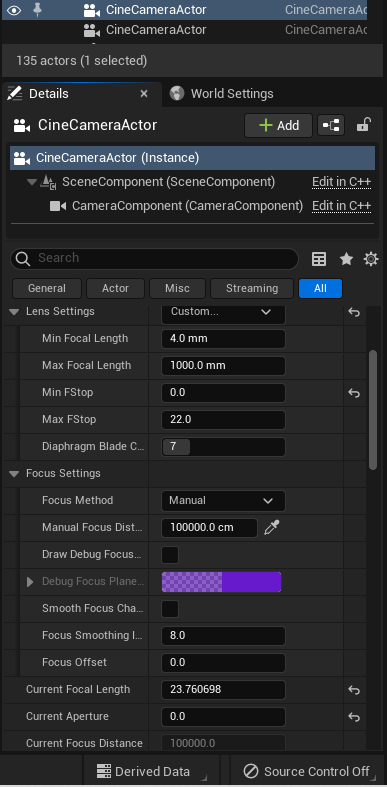Click the '135 actors (1 selected)' status text
Screen dimensions: 387x787
[81, 61]
